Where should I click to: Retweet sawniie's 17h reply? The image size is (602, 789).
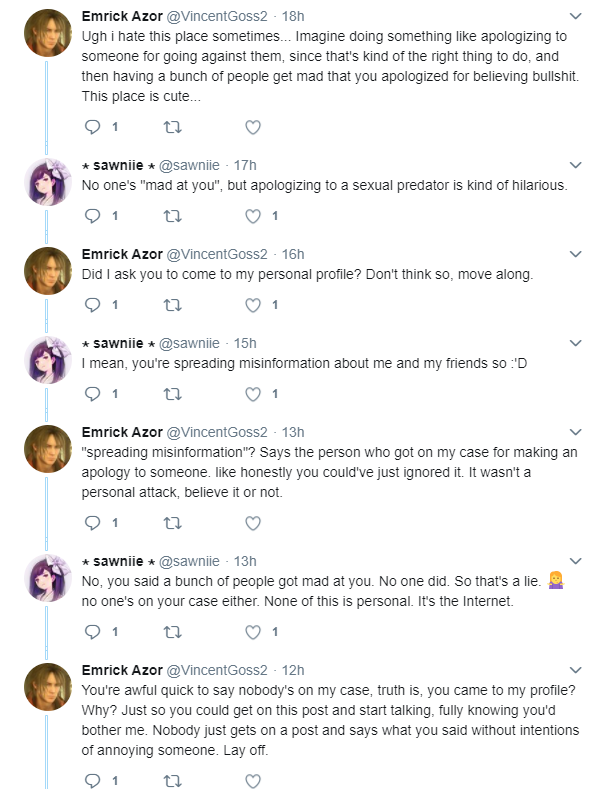[173, 216]
